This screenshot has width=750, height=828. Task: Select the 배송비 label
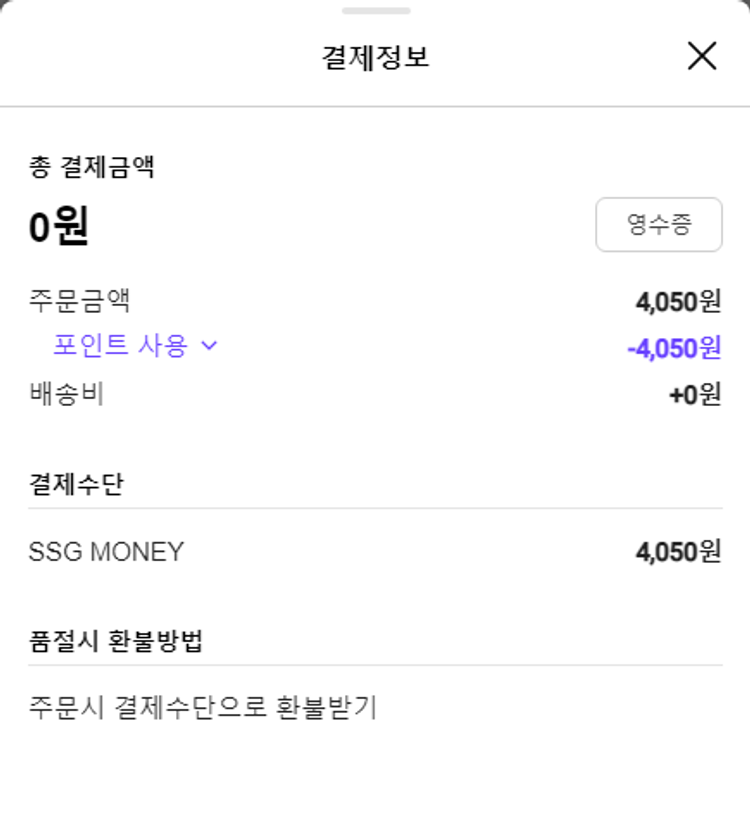[x=67, y=395]
